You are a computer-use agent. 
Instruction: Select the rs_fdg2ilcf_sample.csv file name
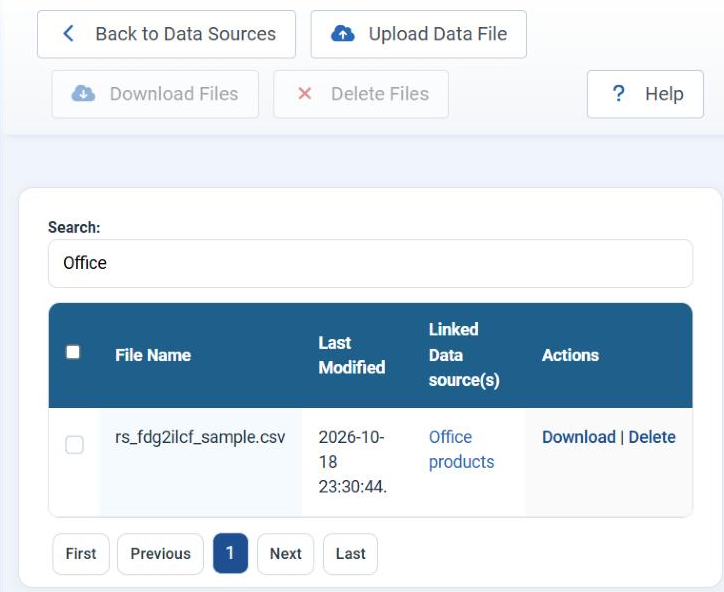coord(200,437)
